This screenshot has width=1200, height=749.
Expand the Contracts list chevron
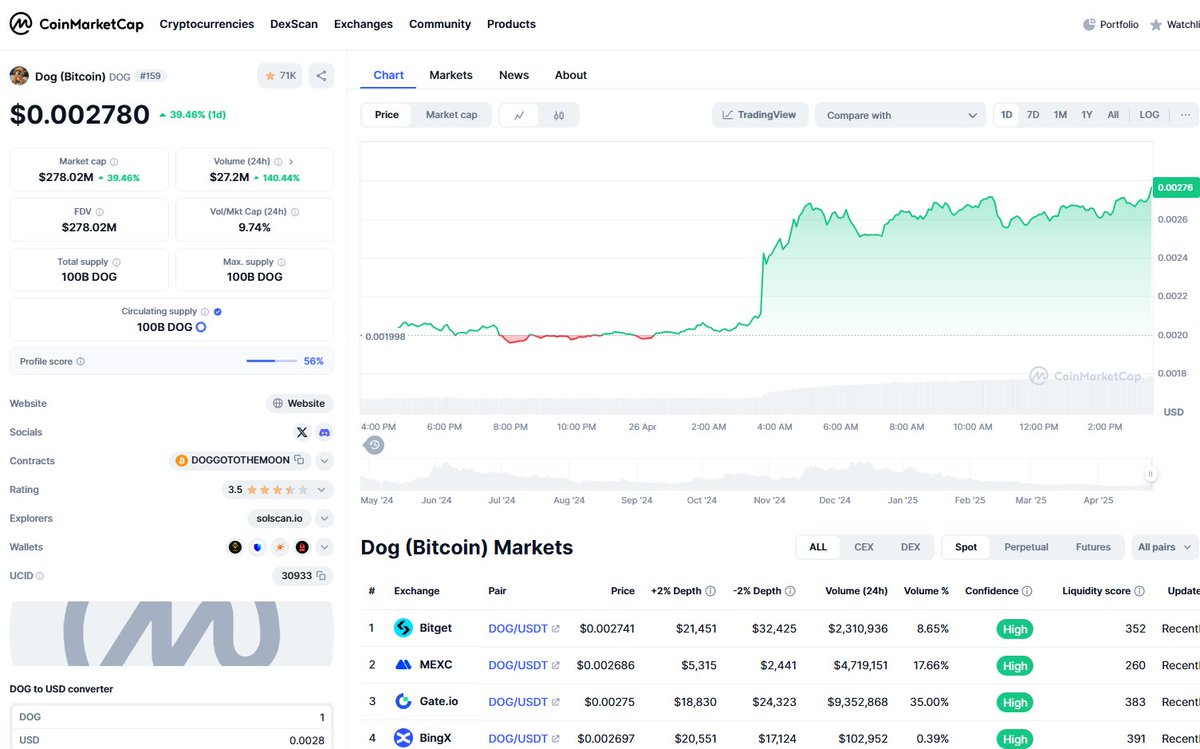click(324, 461)
